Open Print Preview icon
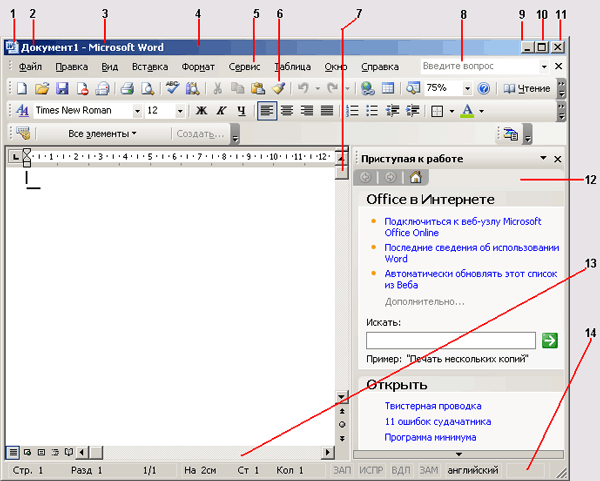This screenshot has height=481, width=600. pos(147,89)
